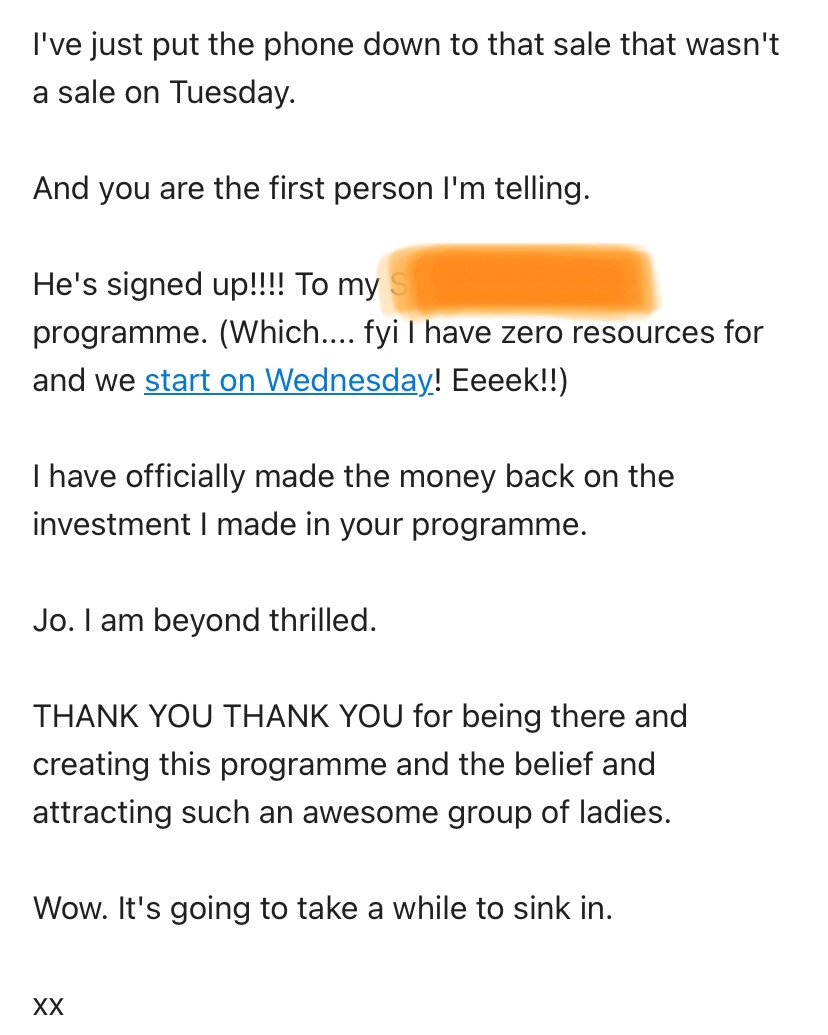Click the "He's signed up!!!!" text
Image resolution: width=828 pixels, height=1035 pixels.
[x=159, y=285]
